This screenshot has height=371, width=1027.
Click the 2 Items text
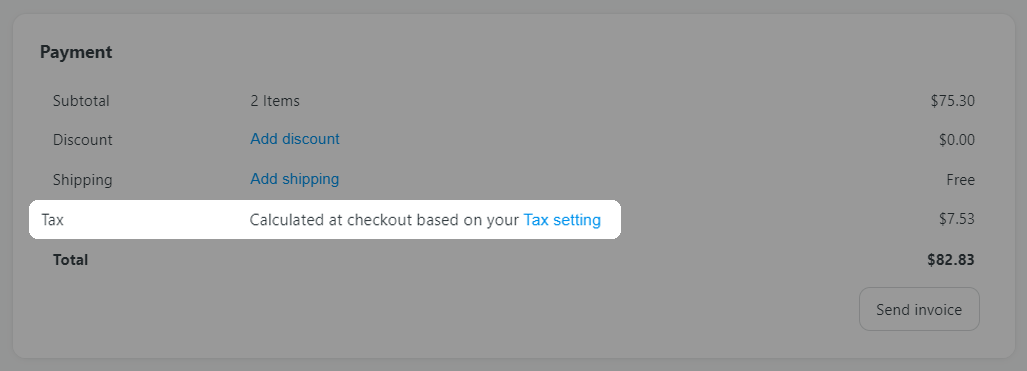275,101
